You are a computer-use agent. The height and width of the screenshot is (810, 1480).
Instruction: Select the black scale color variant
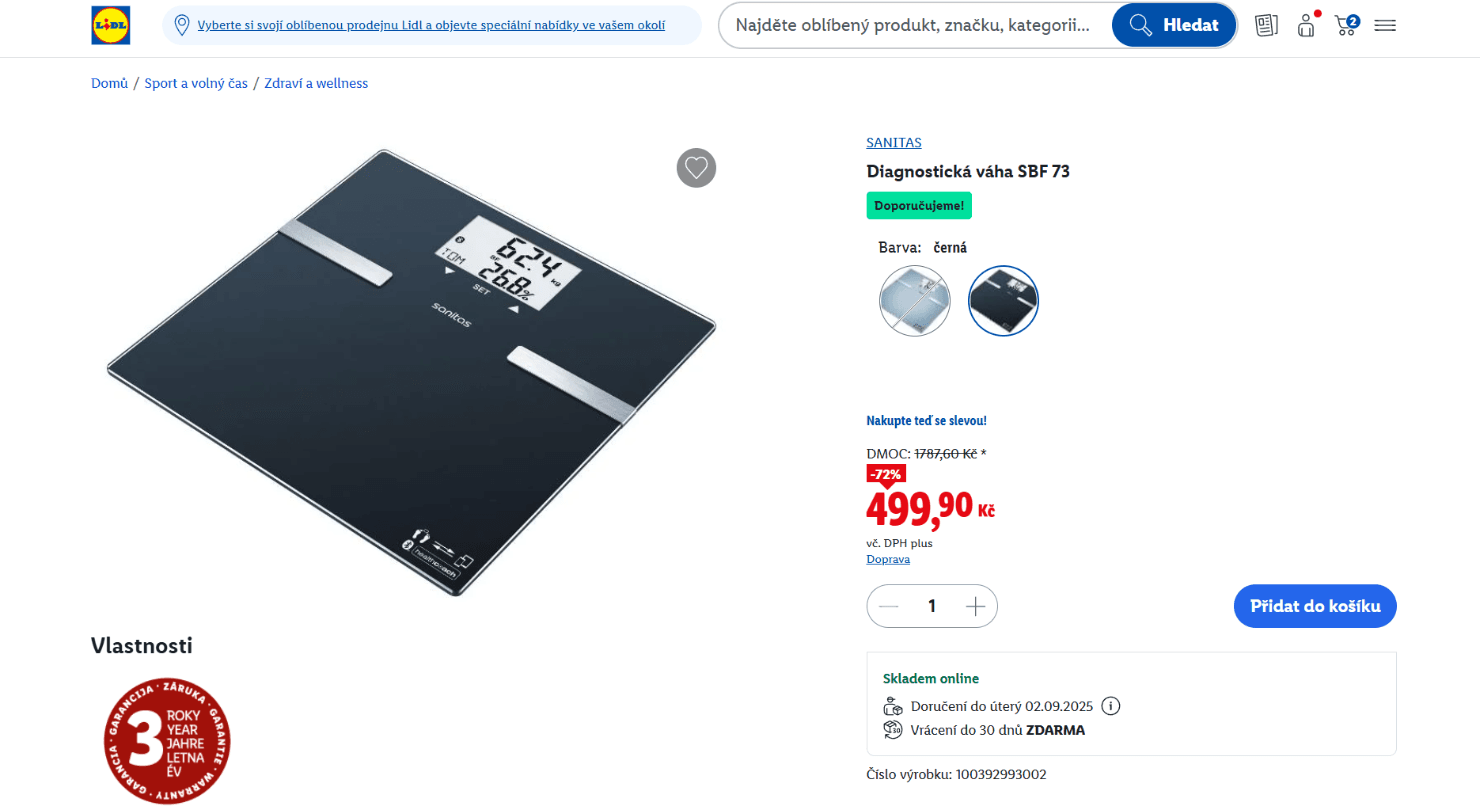1004,301
